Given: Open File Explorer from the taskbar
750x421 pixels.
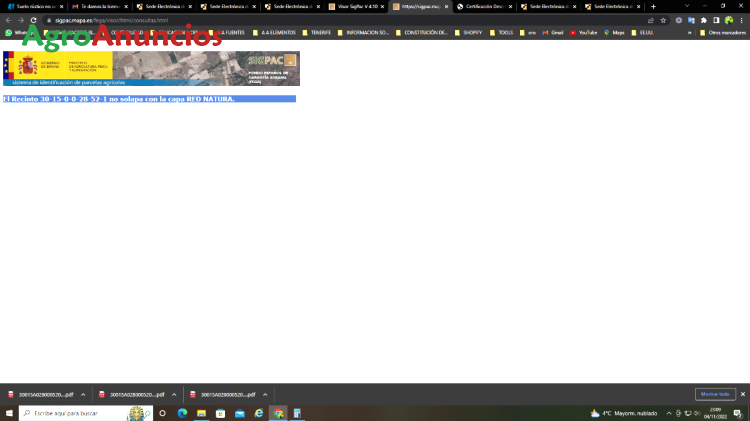Looking at the screenshot, I should click(201, 413).
